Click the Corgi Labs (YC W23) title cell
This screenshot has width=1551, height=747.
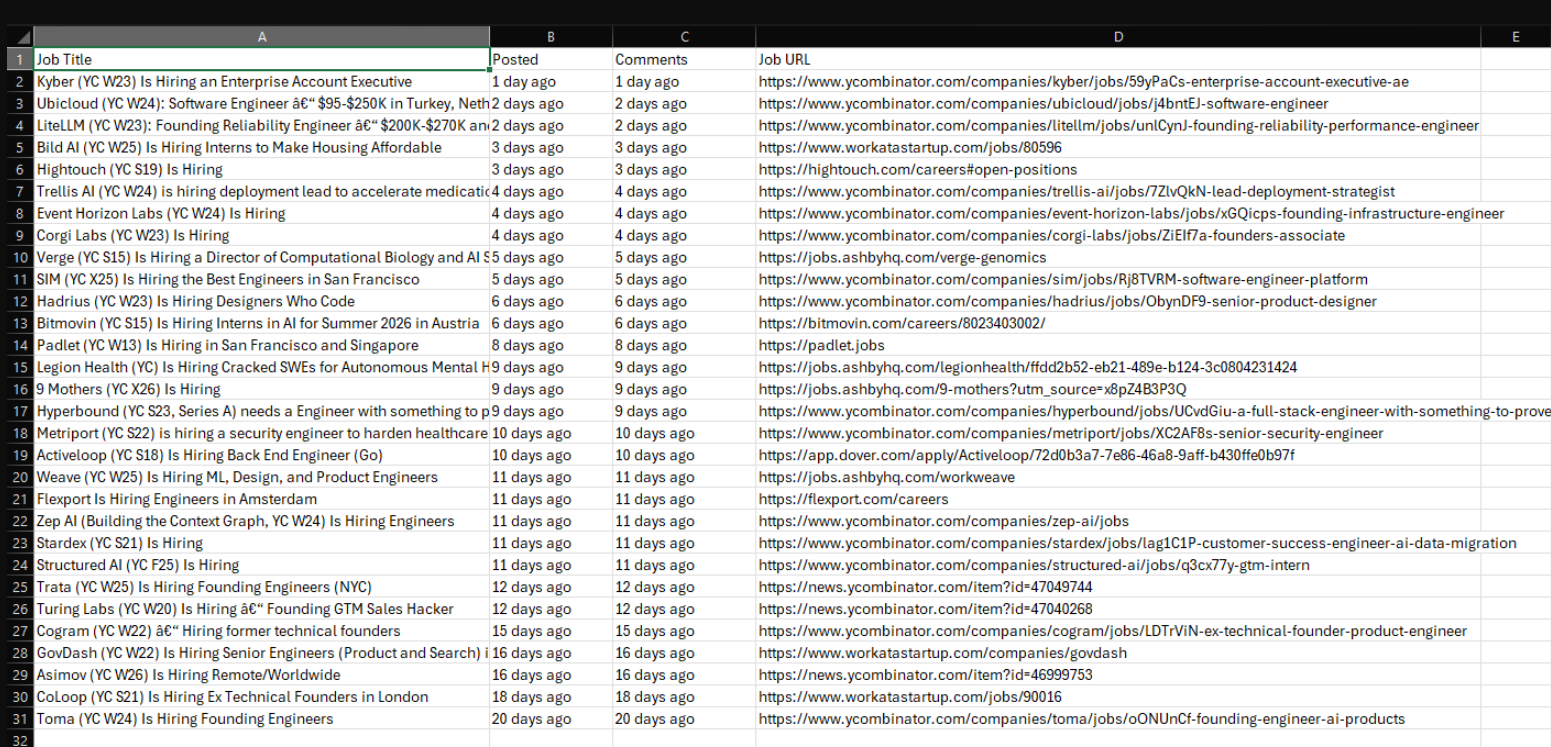tap(262, 235)
